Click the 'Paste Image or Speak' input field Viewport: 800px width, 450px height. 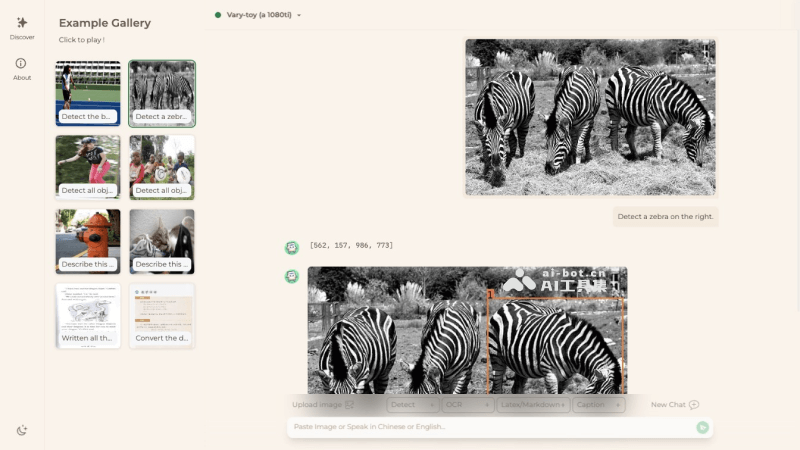[x=490, y=427]
